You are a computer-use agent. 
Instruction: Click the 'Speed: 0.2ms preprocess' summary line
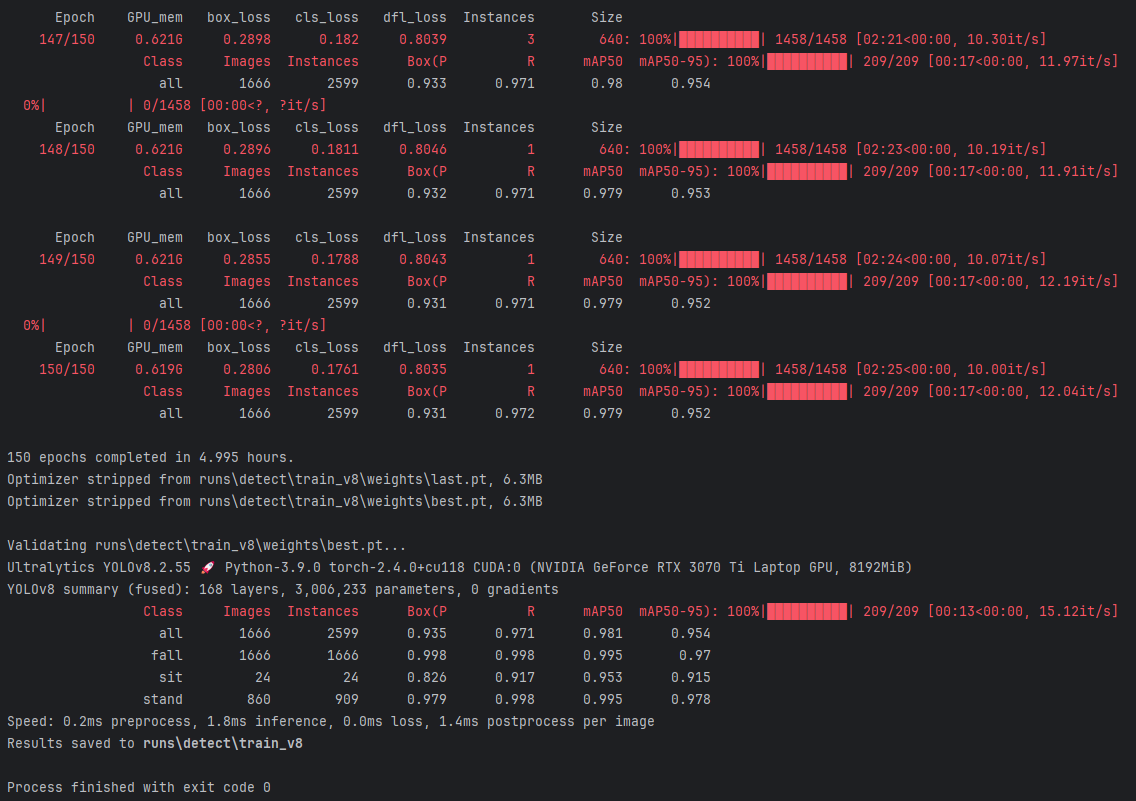330,721
